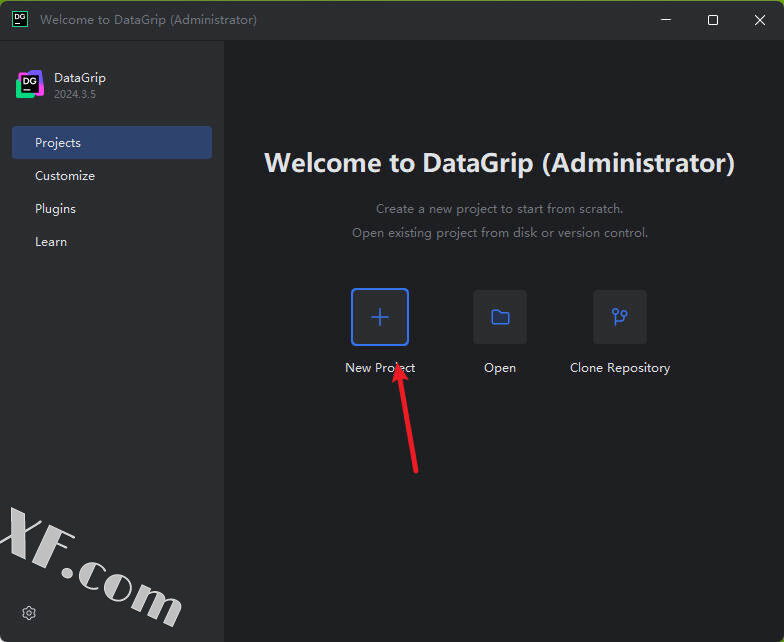Click the Welcome to DataGrip heading
The width and height of the screenshot is (784, 642).
[x=500, y=163]
